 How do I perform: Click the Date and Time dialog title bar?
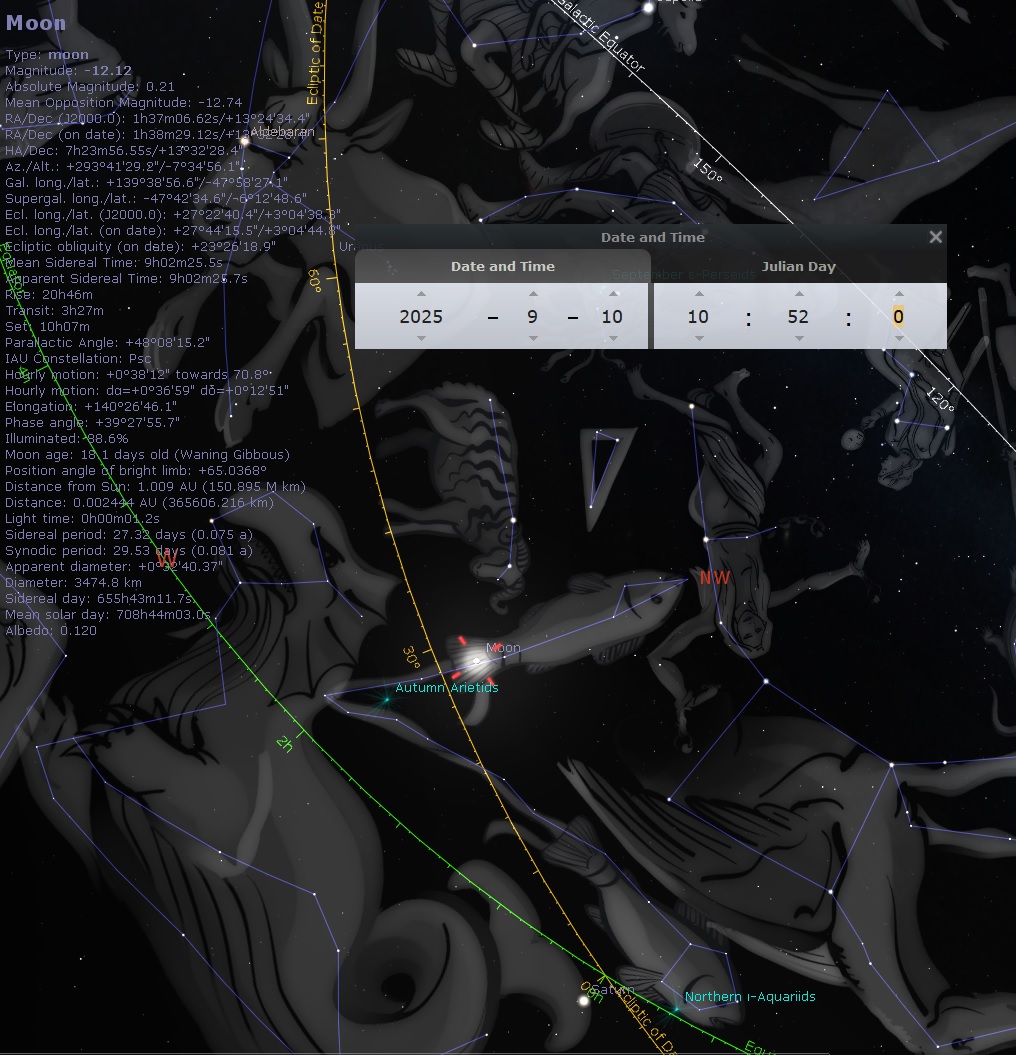(x=651, y=237)
